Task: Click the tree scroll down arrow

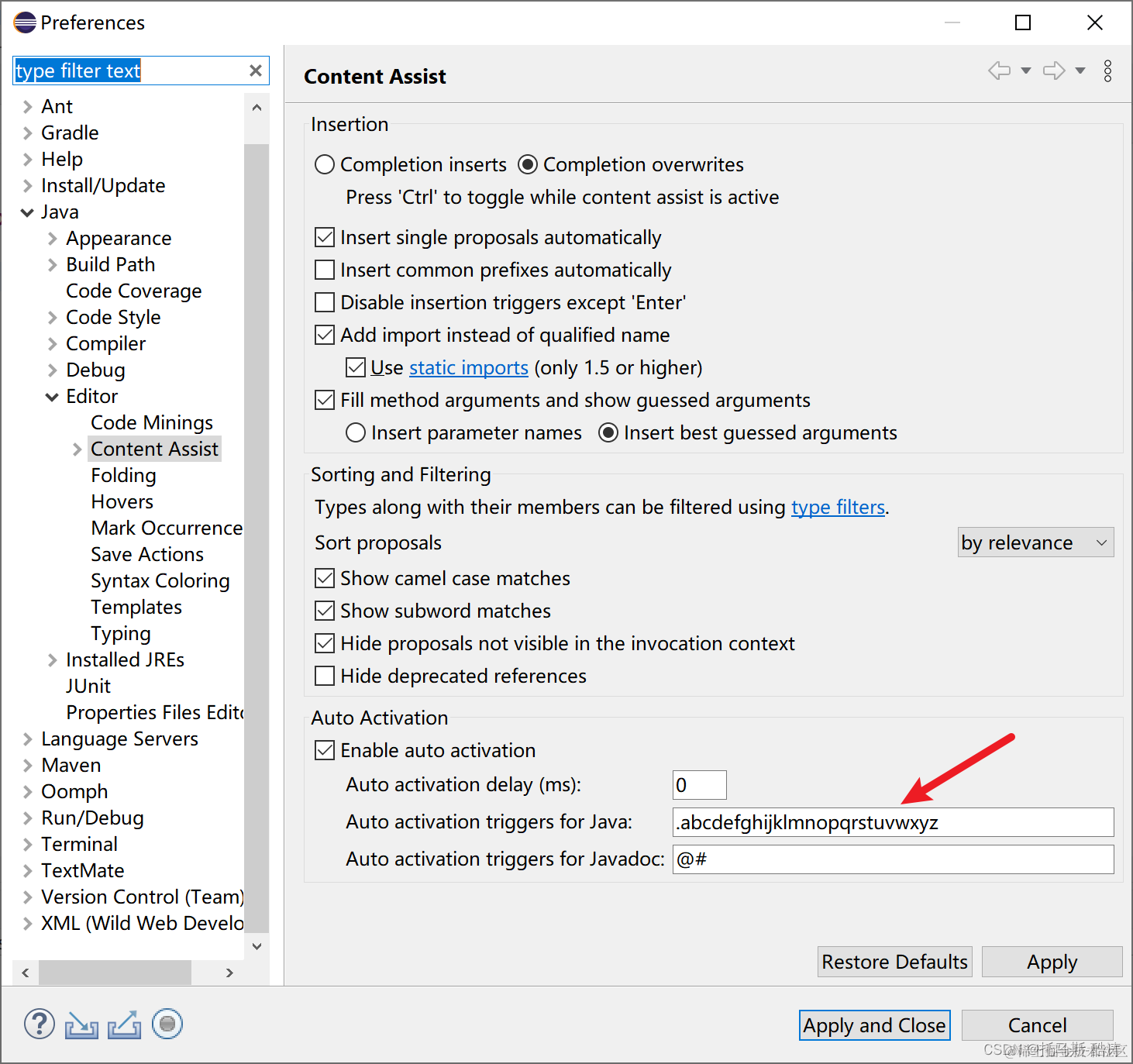Action: point(257,946)
